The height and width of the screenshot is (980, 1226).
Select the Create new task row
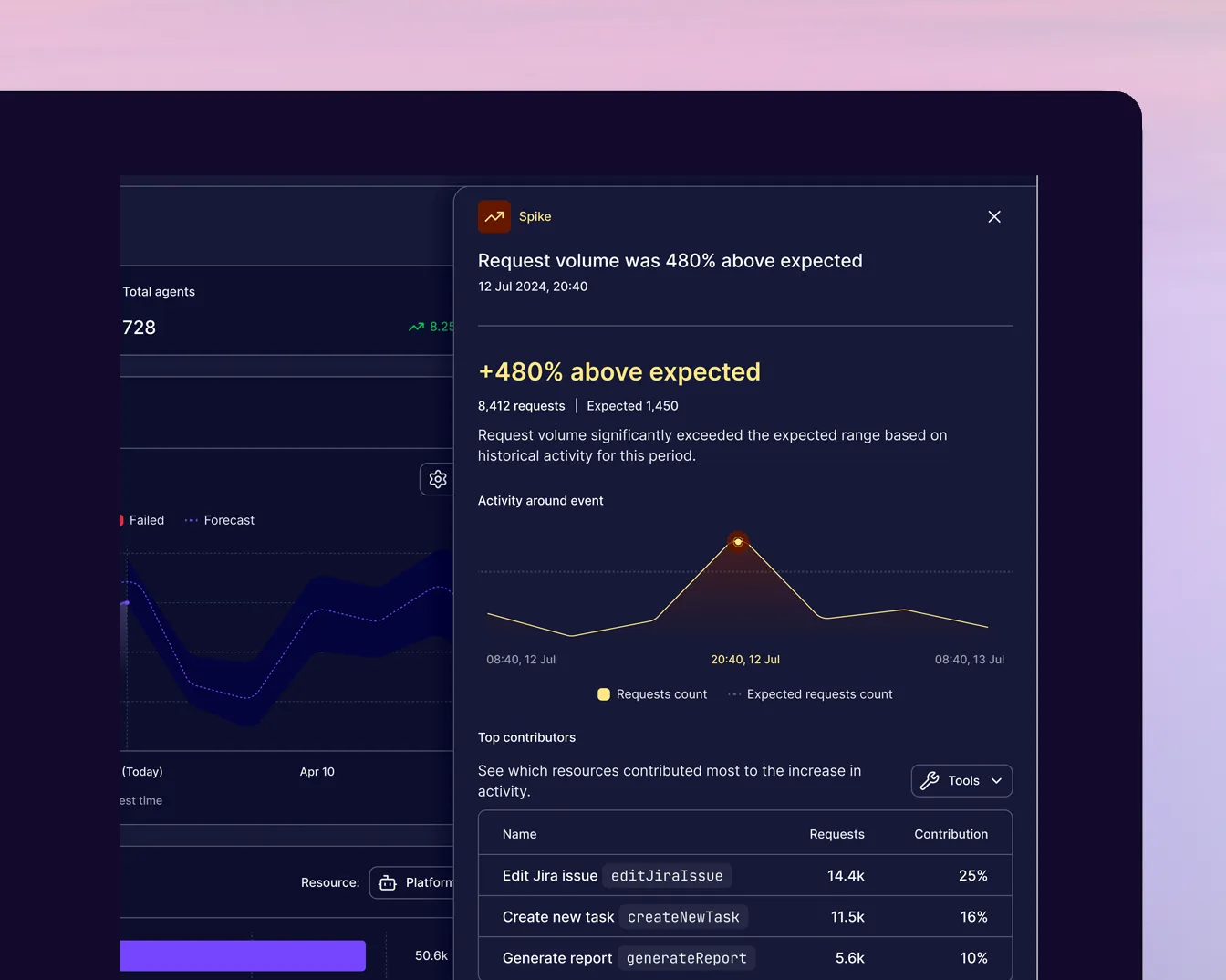tap(745, 916)
